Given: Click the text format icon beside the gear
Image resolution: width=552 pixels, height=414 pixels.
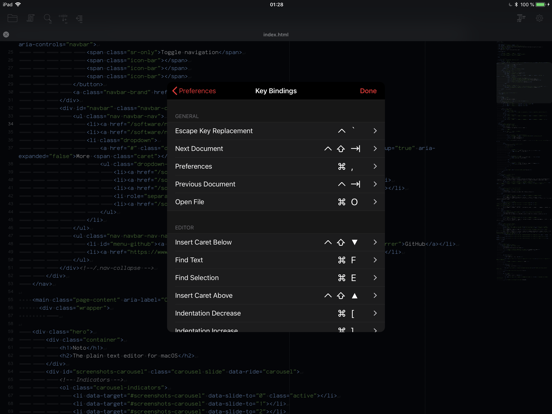Looking at the screenshot, I should [x=521, y=18].
